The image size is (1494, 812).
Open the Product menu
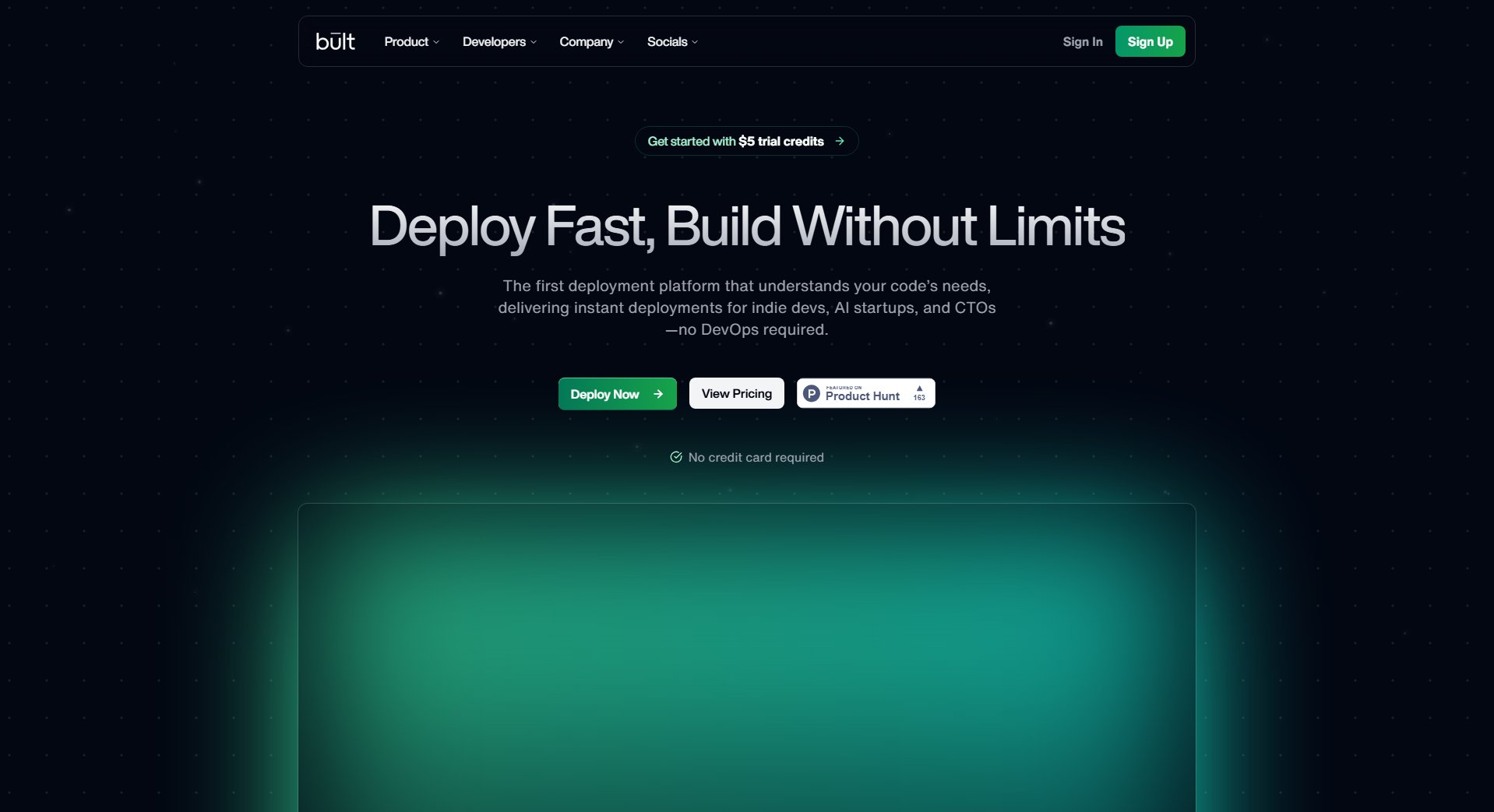click(406, 42)
